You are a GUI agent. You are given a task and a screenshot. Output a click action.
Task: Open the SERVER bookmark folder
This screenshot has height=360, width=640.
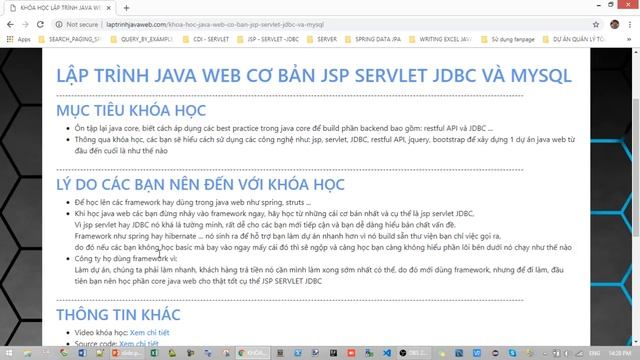[x=322, y=39]
